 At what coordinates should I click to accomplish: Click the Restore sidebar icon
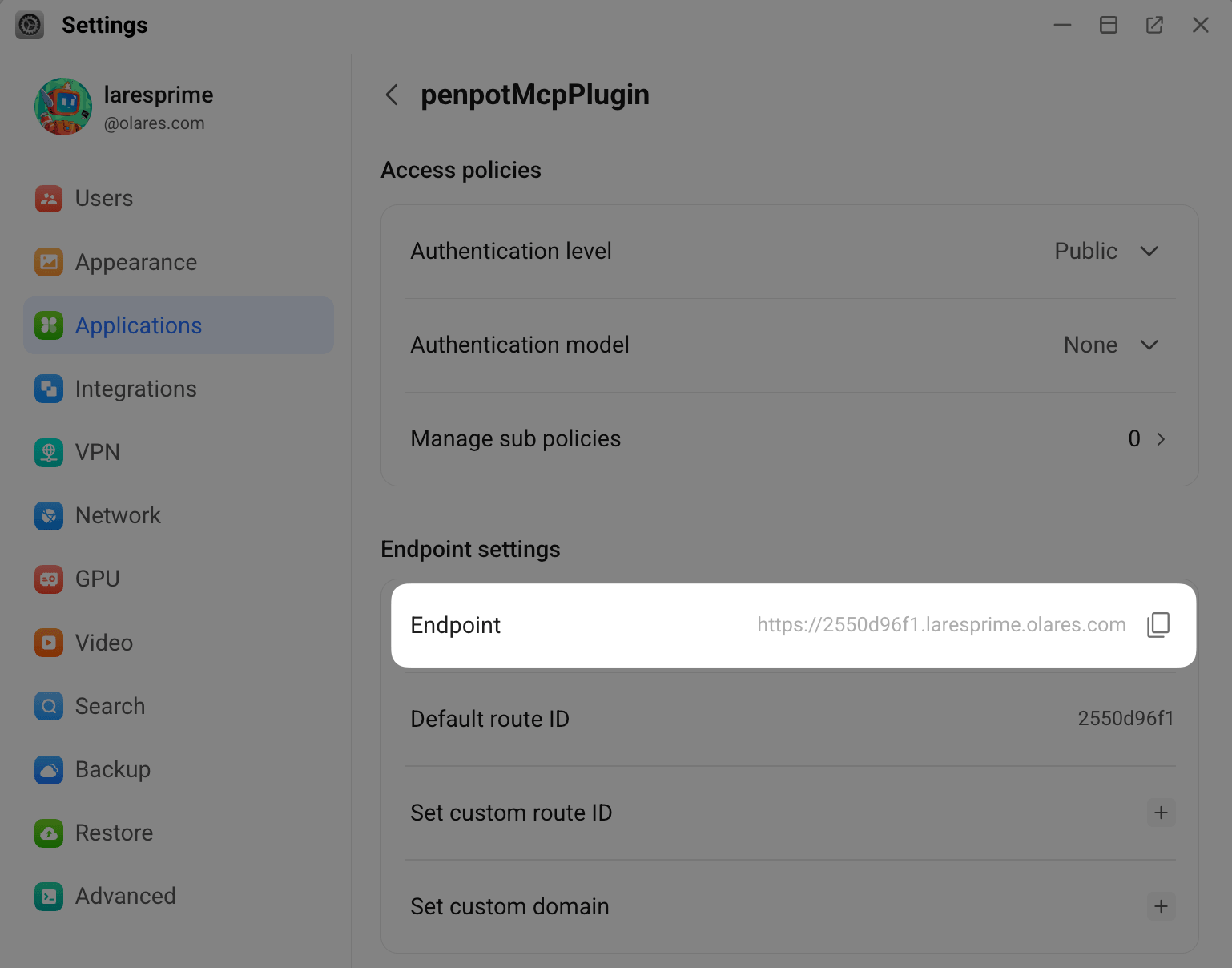[x=49, y=833]
